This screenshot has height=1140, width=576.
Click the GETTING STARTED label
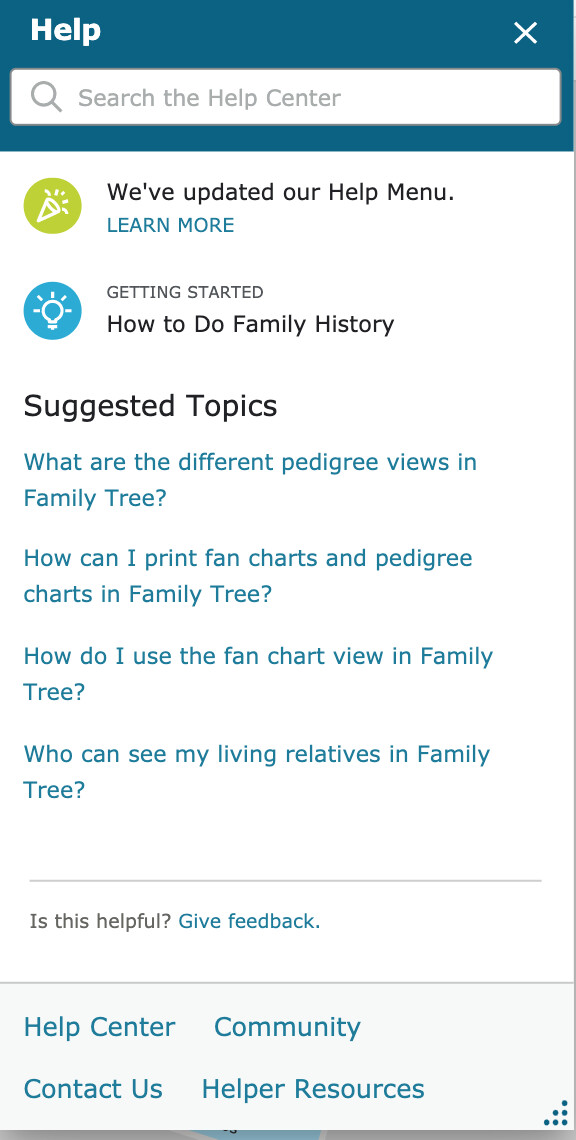click(185, 292)
